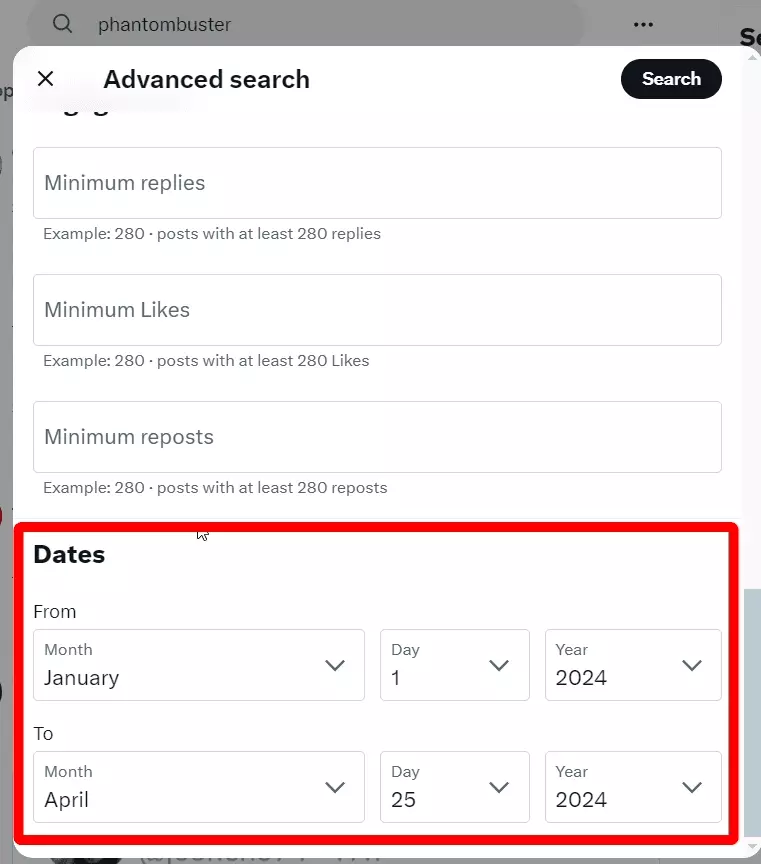
Task: Click the phantombuster search bar
Action: pyautogui.click(x=300, y=24)
